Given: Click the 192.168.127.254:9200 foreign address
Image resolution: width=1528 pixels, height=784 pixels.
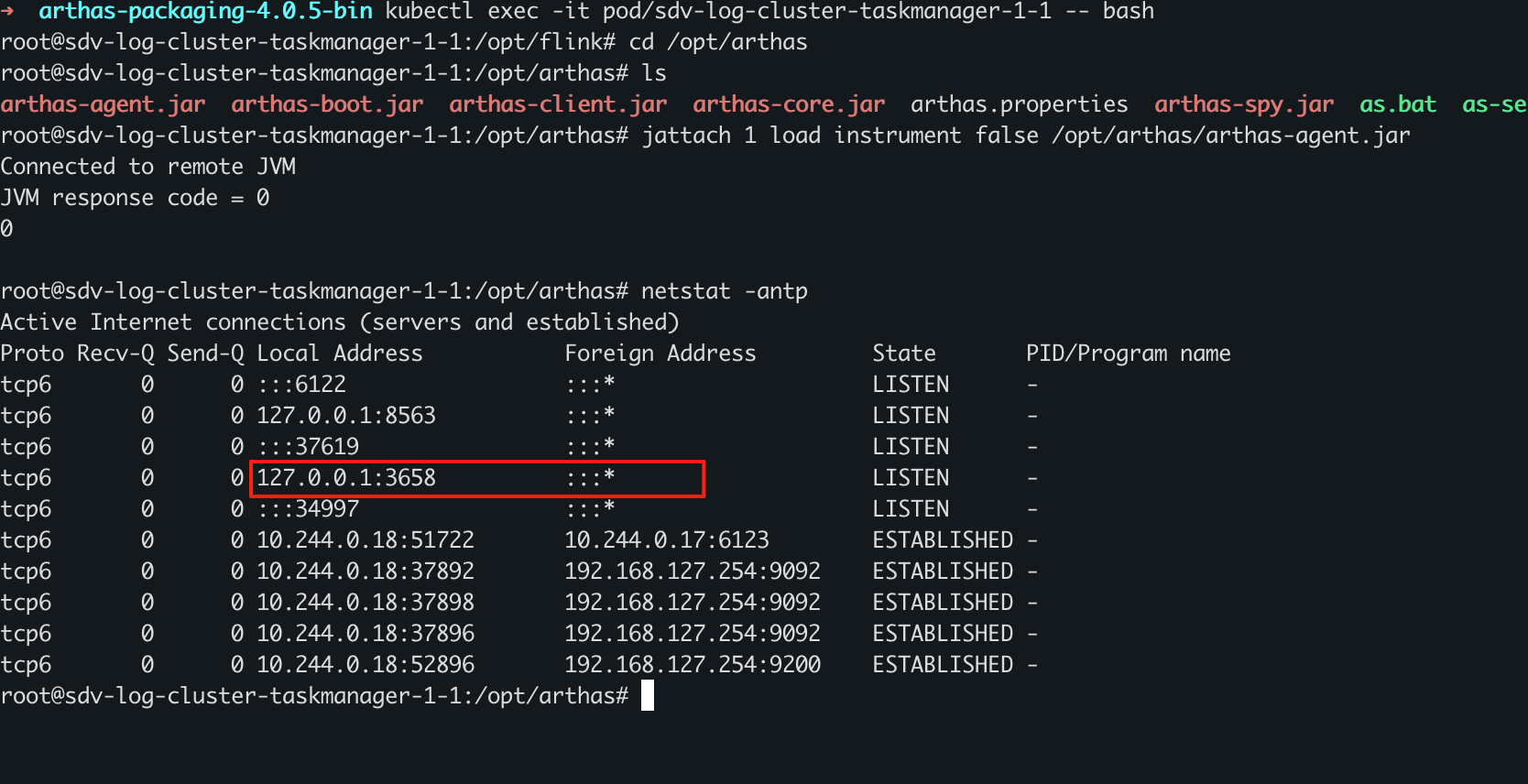Looking at the screenshot, I should tap(692, 665).
